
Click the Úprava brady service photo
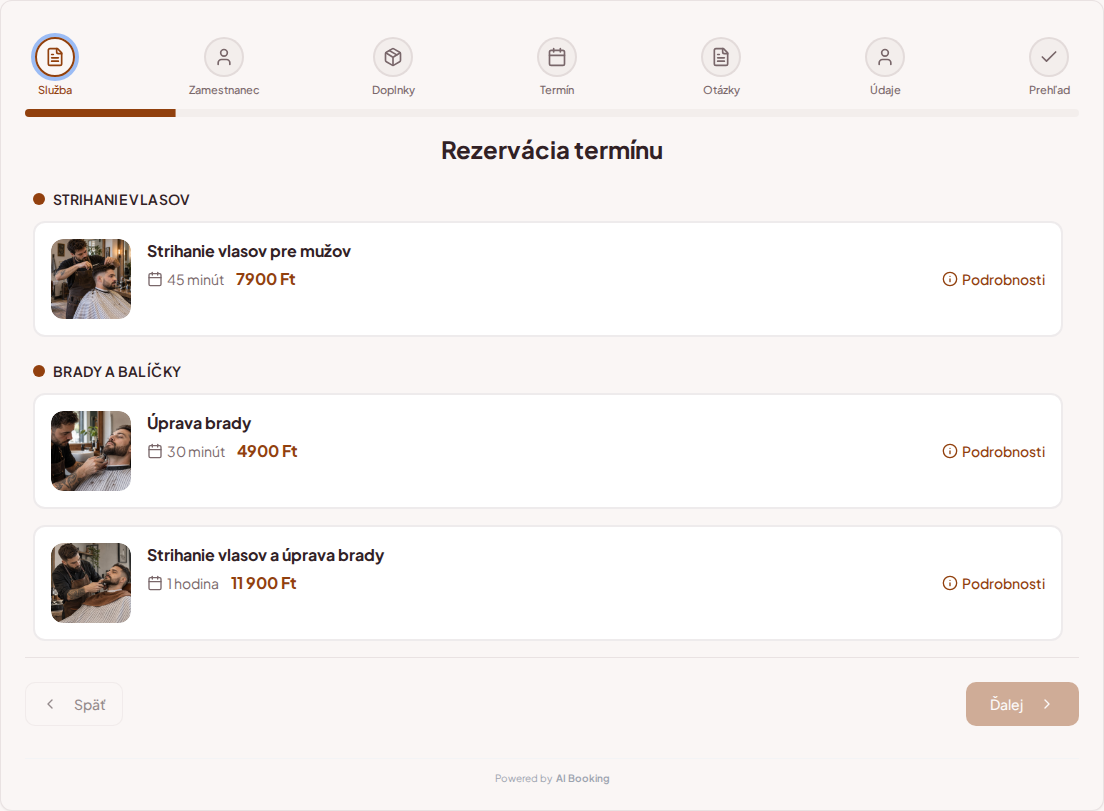pyautogui.click(x=91, y=451)
